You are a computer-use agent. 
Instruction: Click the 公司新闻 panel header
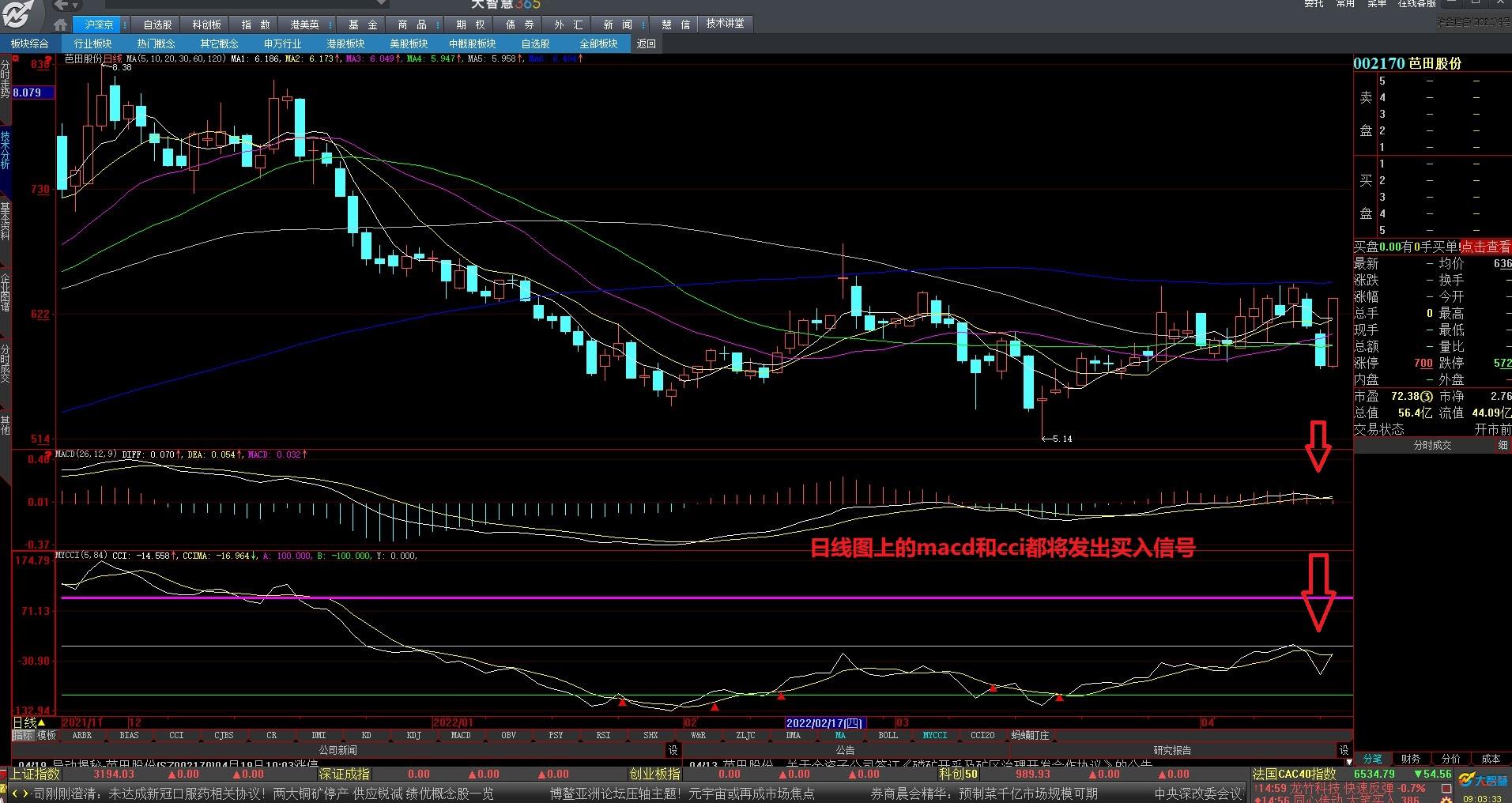pyautogui.click(x=338, y=750)
